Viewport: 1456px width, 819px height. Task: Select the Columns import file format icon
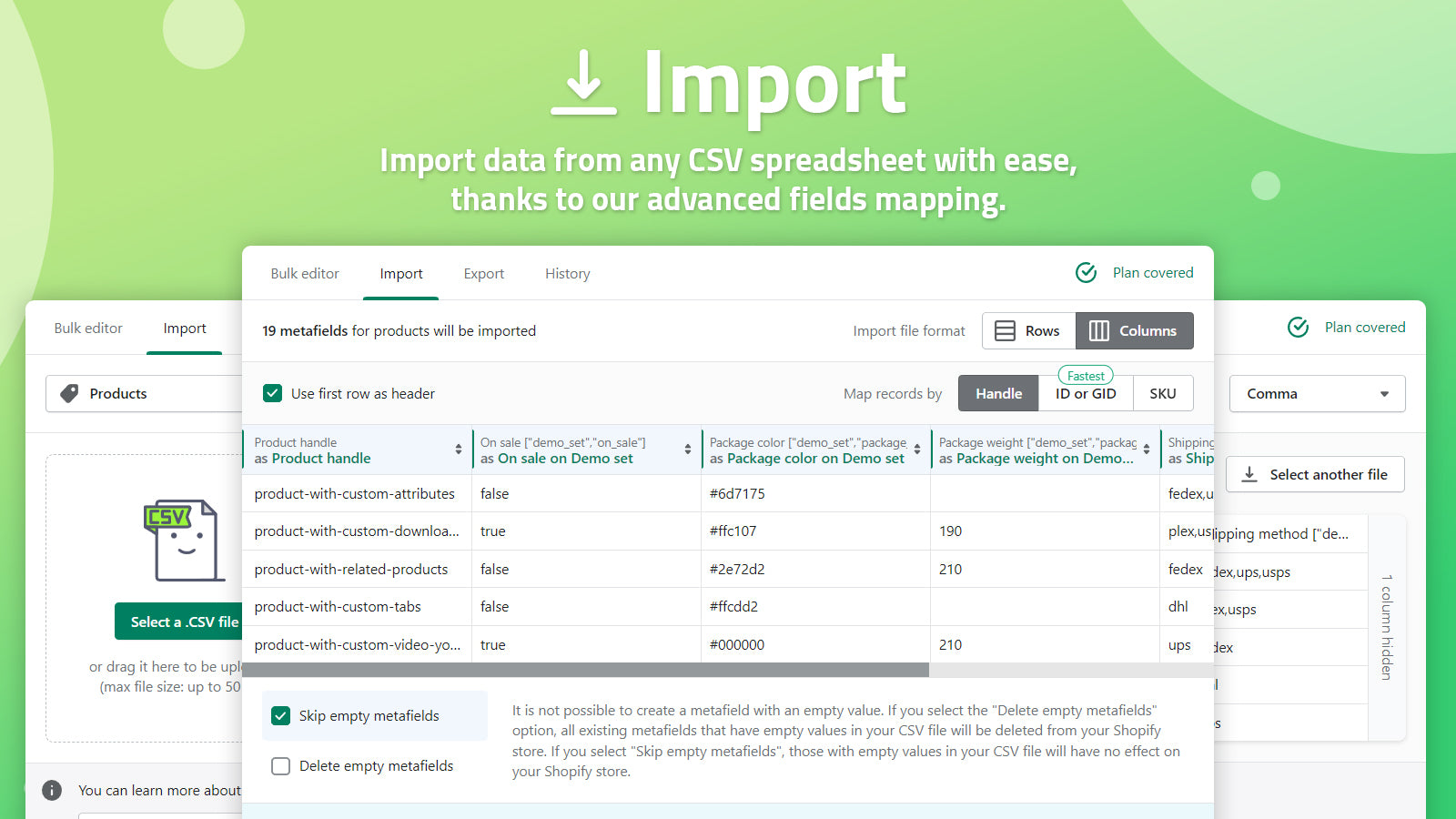1099,330
